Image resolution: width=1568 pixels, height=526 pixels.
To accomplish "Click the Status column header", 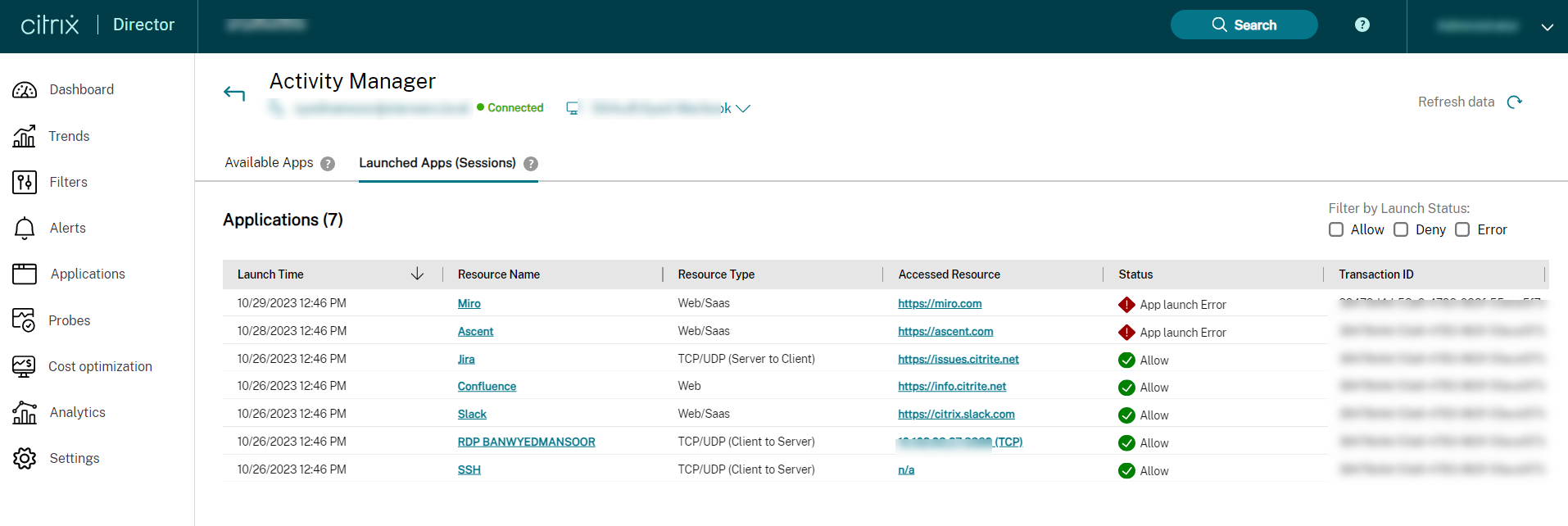I will click(x=1135, y=274).
